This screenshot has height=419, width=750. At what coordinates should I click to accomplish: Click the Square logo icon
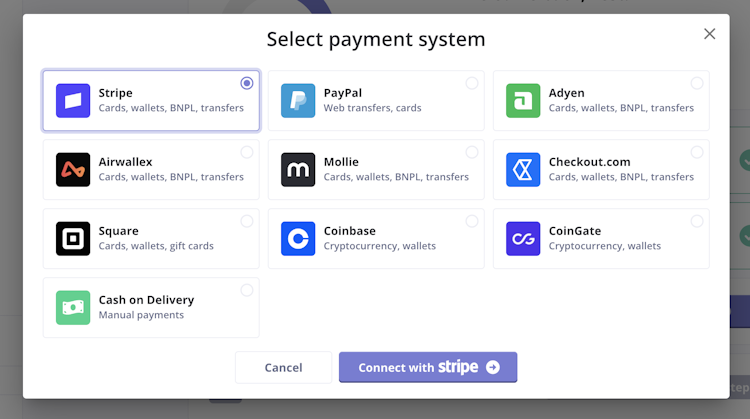73,238
